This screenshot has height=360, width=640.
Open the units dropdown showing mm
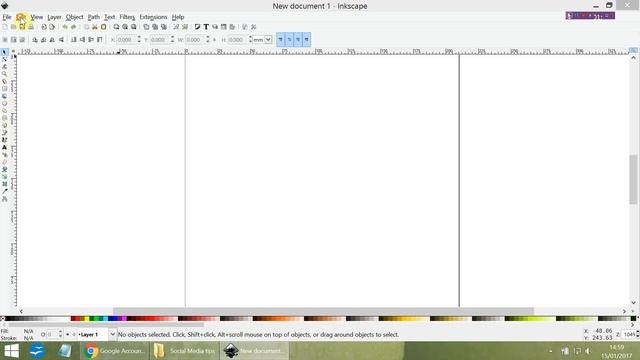click(262, 40)
